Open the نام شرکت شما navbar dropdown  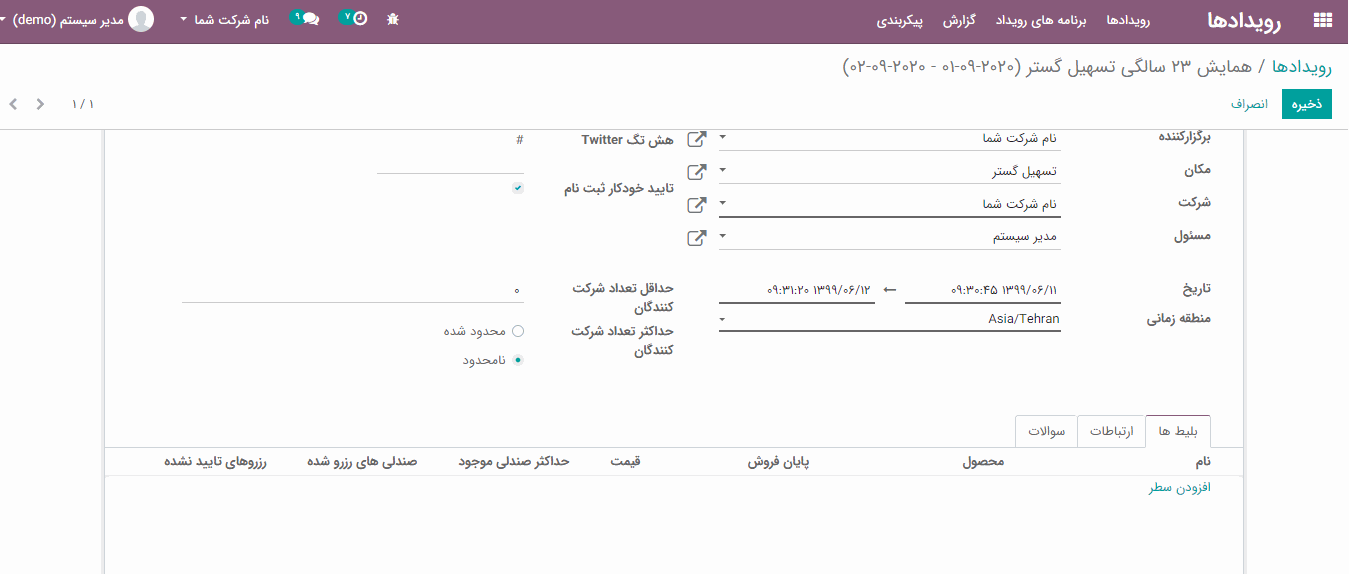[x=225, y=19]
